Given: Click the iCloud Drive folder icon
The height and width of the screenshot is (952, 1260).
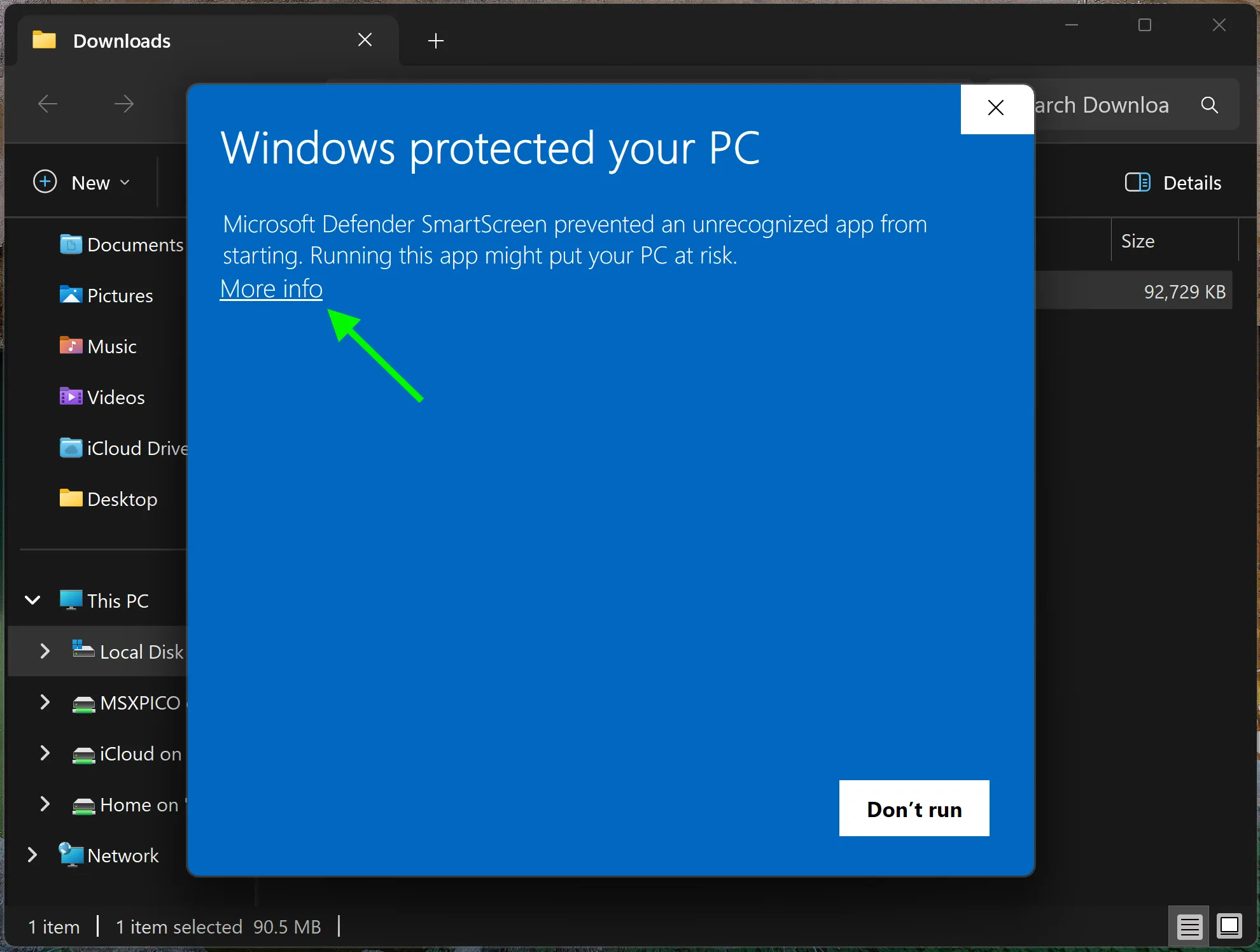Looking at the screenshot, I should pyautogui.click(x=71, y=447).
